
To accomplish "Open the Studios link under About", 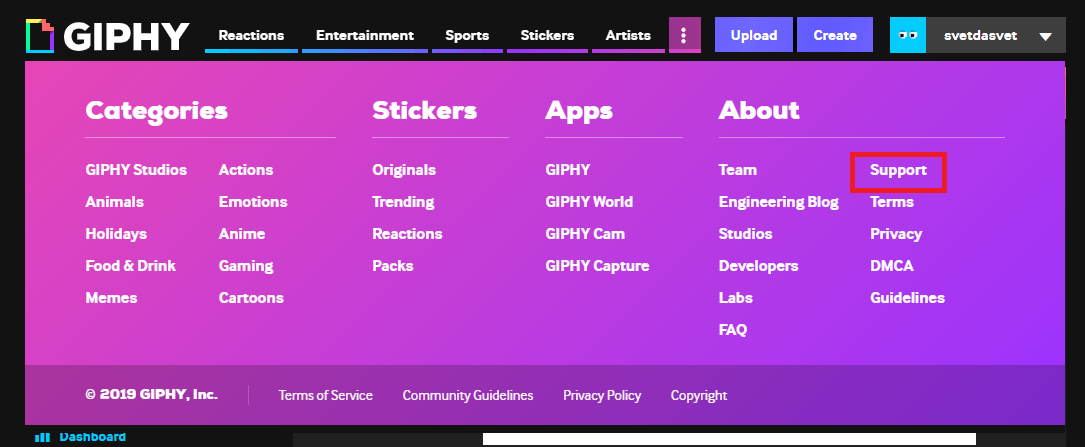I will point(745,234).
